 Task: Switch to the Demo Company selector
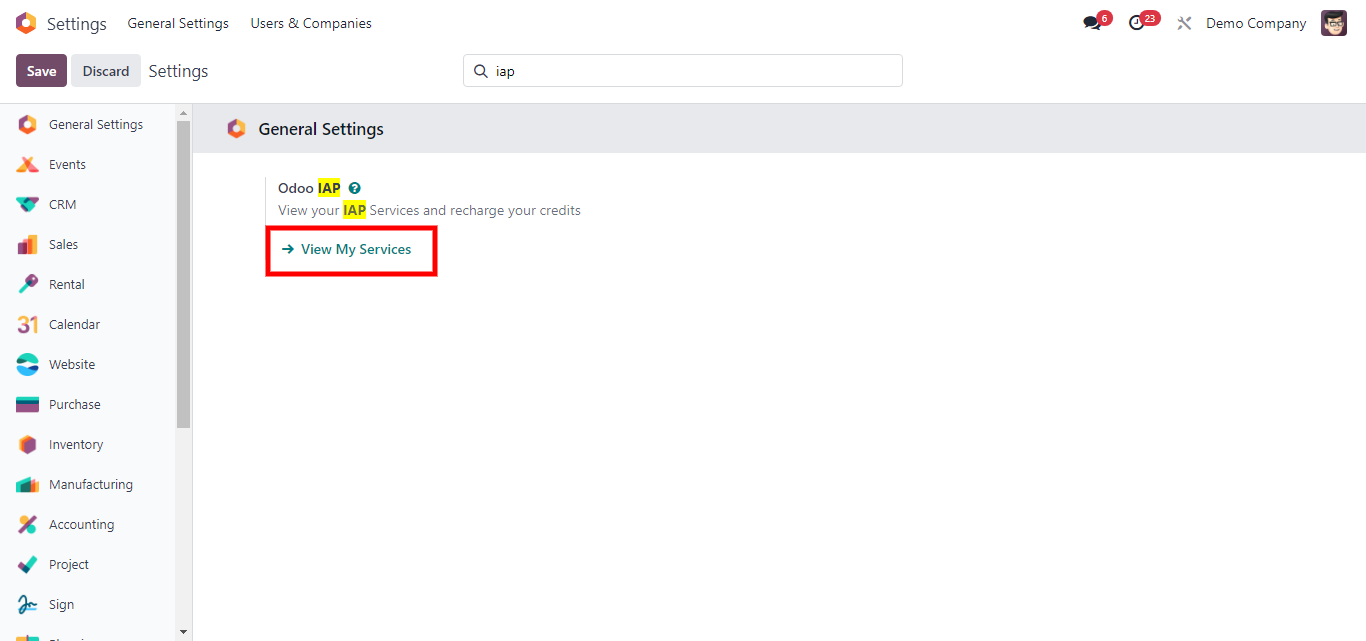point(1256,23)
